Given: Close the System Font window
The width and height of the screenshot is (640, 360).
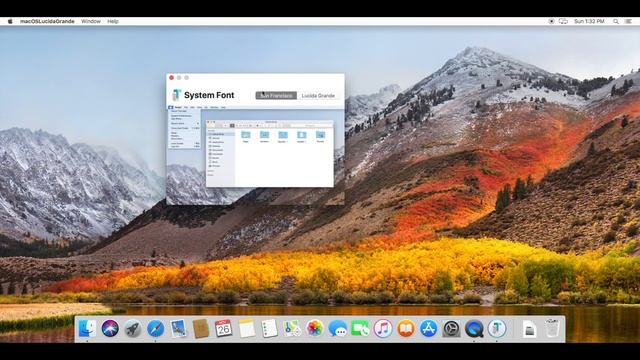Looking at the screenshot, I should [x=171, y=78].
